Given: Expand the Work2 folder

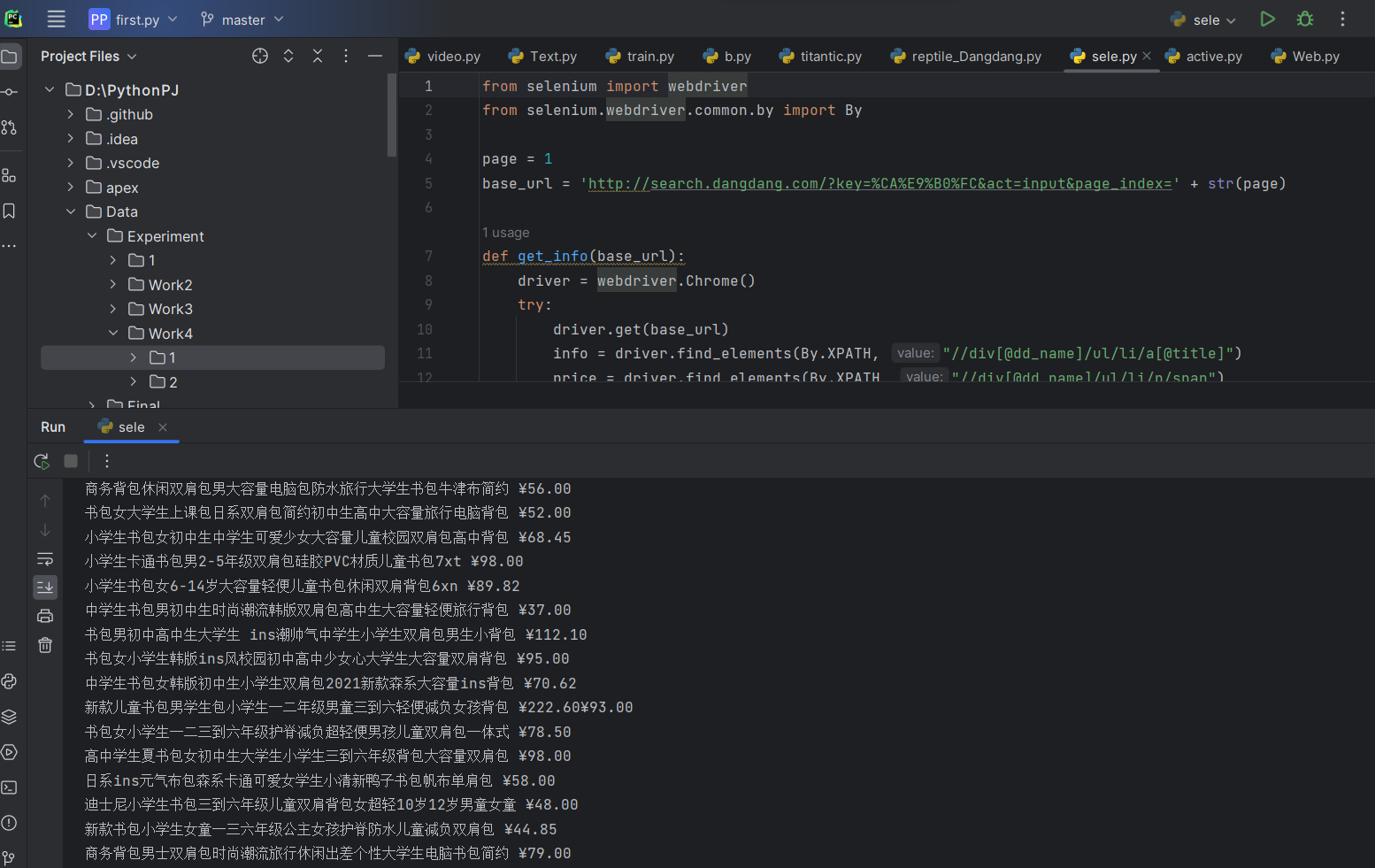Looking at the screenshot, I should 113,285.
